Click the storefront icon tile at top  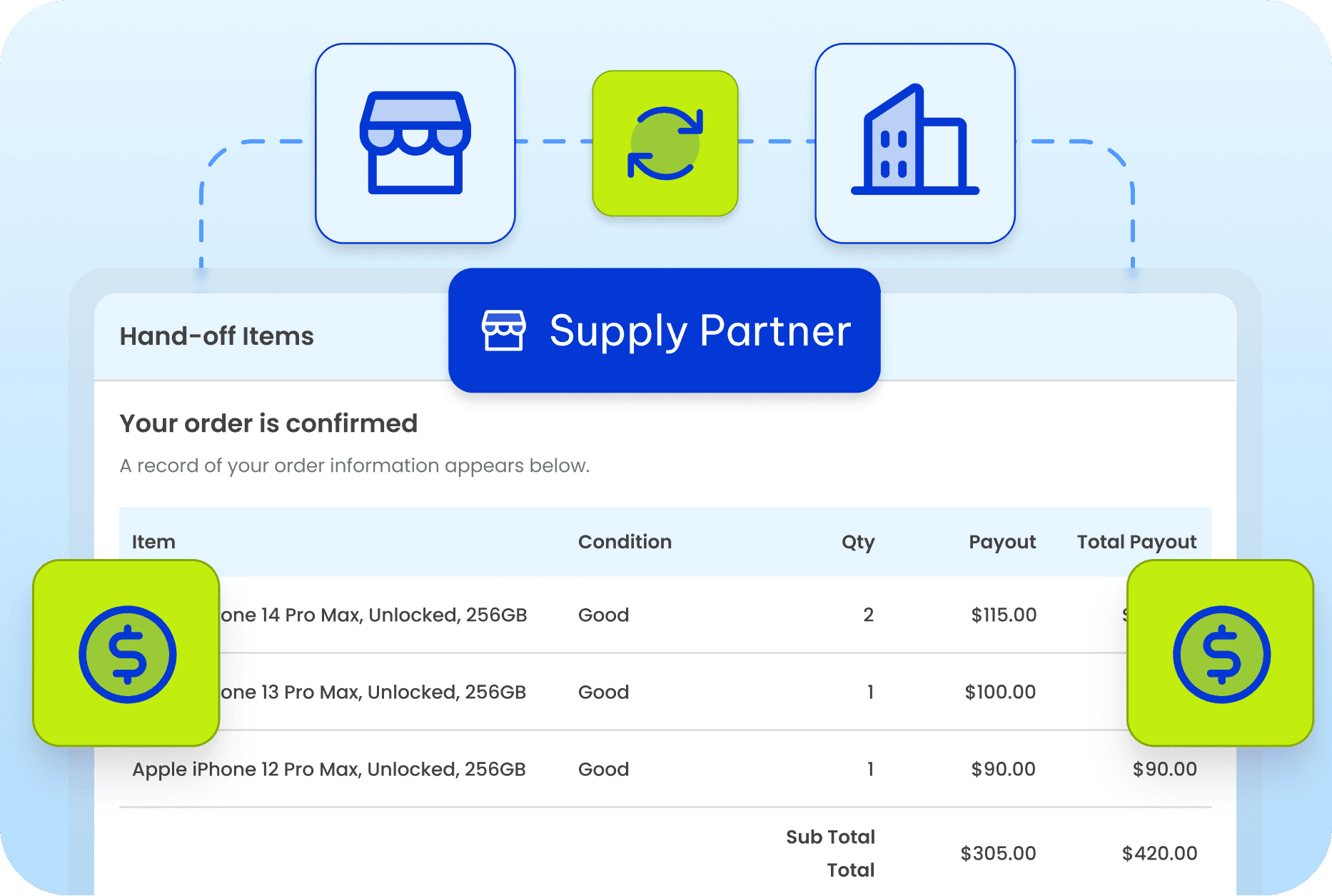coord(415,144)
